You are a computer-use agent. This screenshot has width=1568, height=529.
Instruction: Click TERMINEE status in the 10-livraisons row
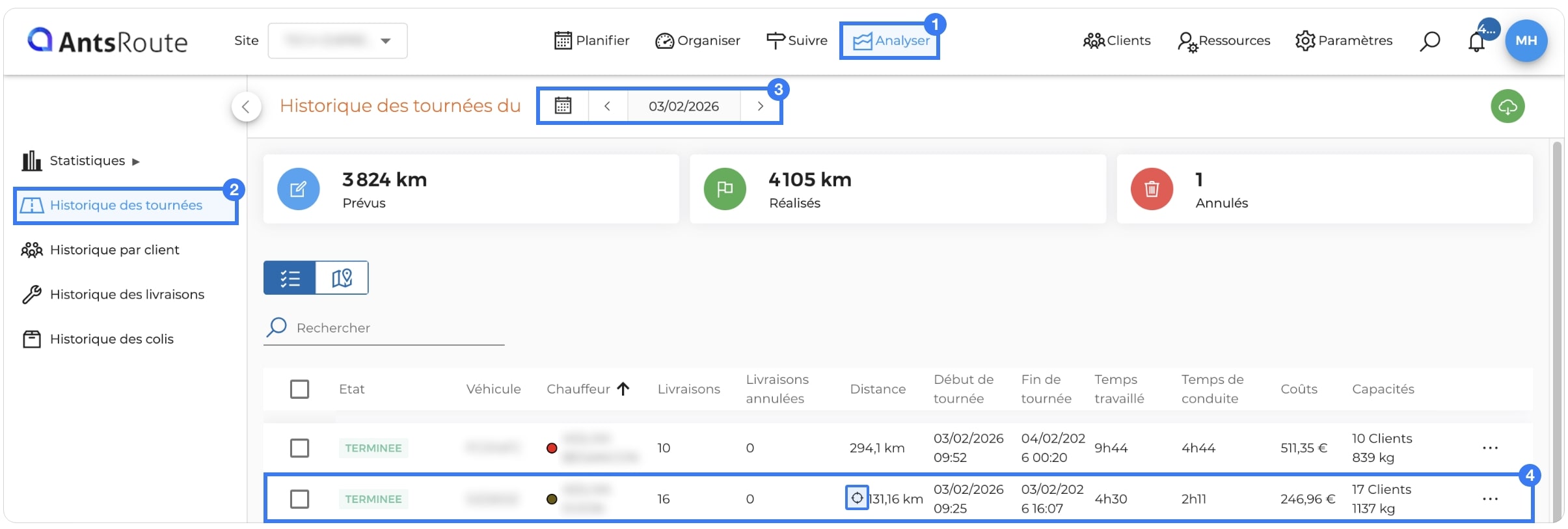point(373,448)
